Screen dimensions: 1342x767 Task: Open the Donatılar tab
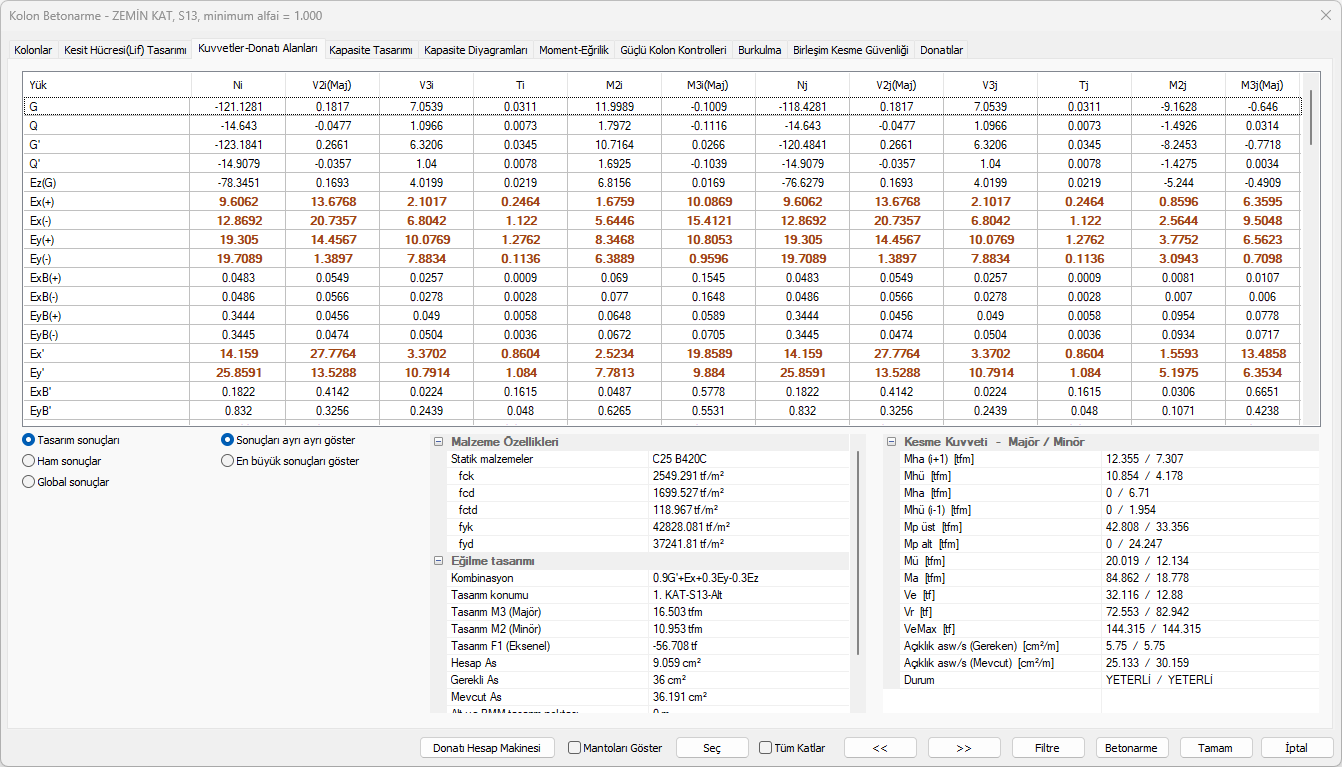point(940,50)
